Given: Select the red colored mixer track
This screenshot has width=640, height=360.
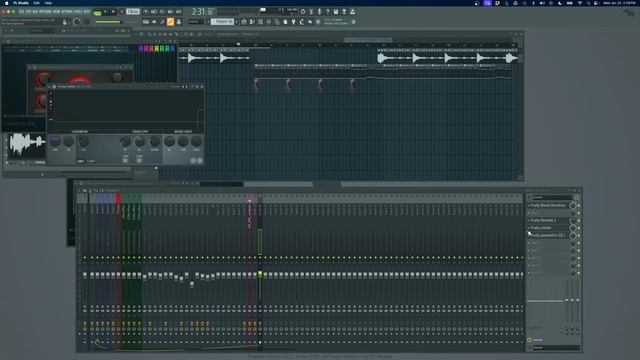Looking at the screenshot, I should [118, 199].
